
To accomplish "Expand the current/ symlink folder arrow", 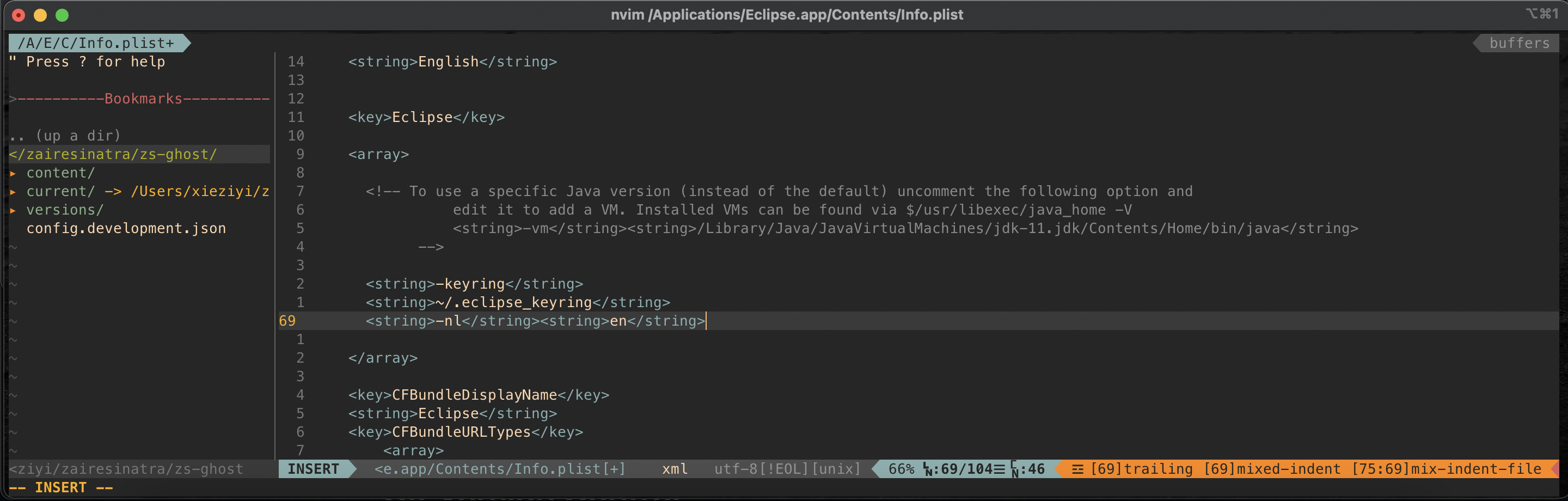I will [x=13, y=191].
